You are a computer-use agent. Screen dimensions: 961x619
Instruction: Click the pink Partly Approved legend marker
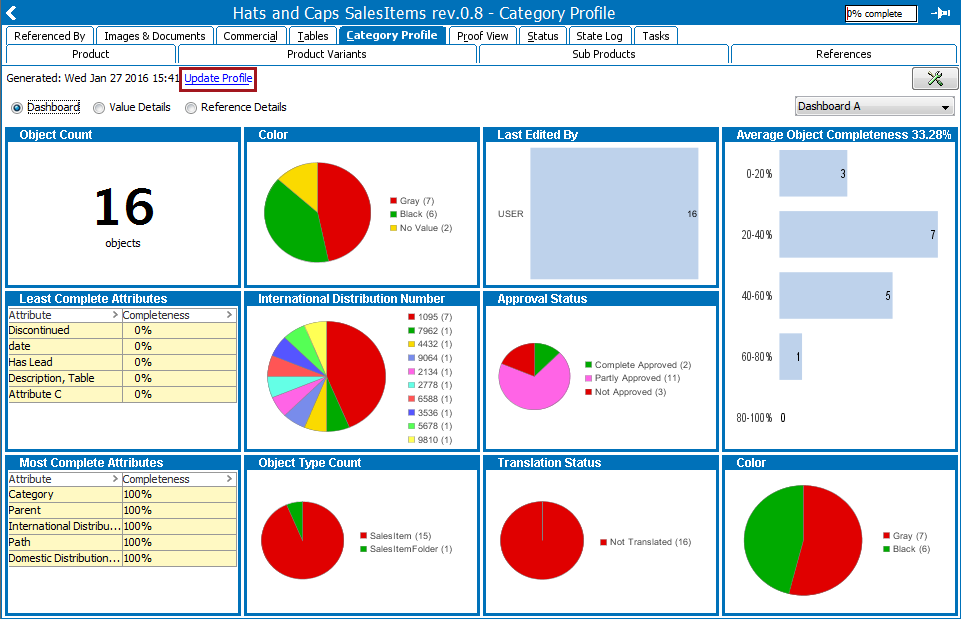click(589, 379)
